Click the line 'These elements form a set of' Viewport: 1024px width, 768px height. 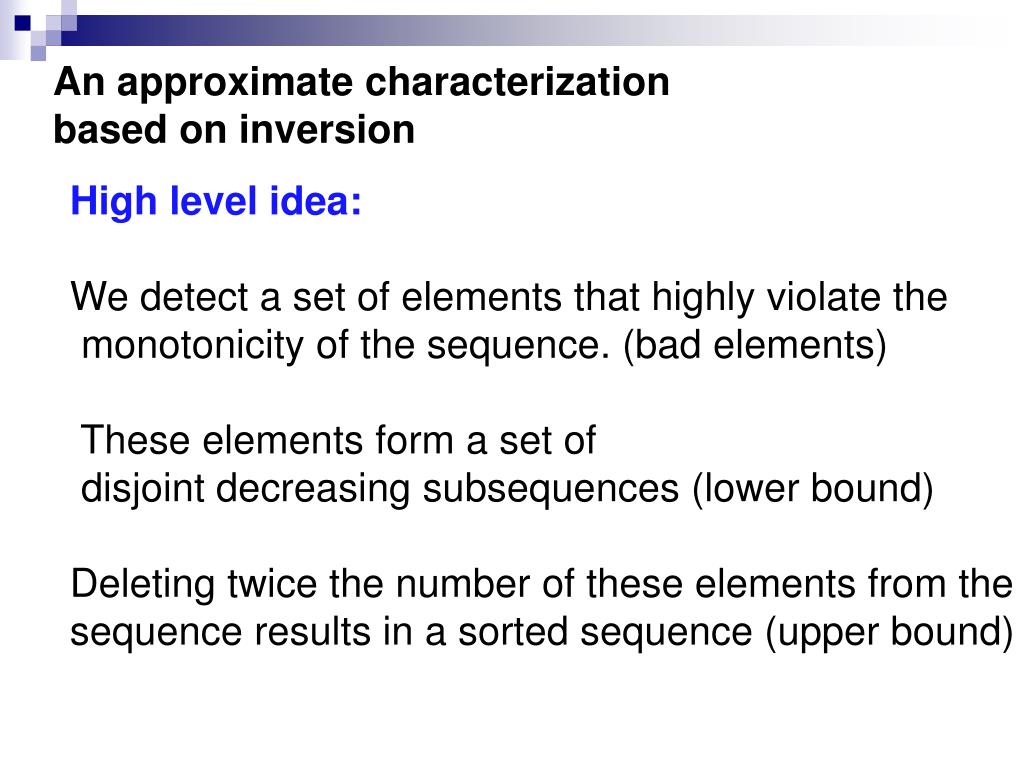coord(338,440)
